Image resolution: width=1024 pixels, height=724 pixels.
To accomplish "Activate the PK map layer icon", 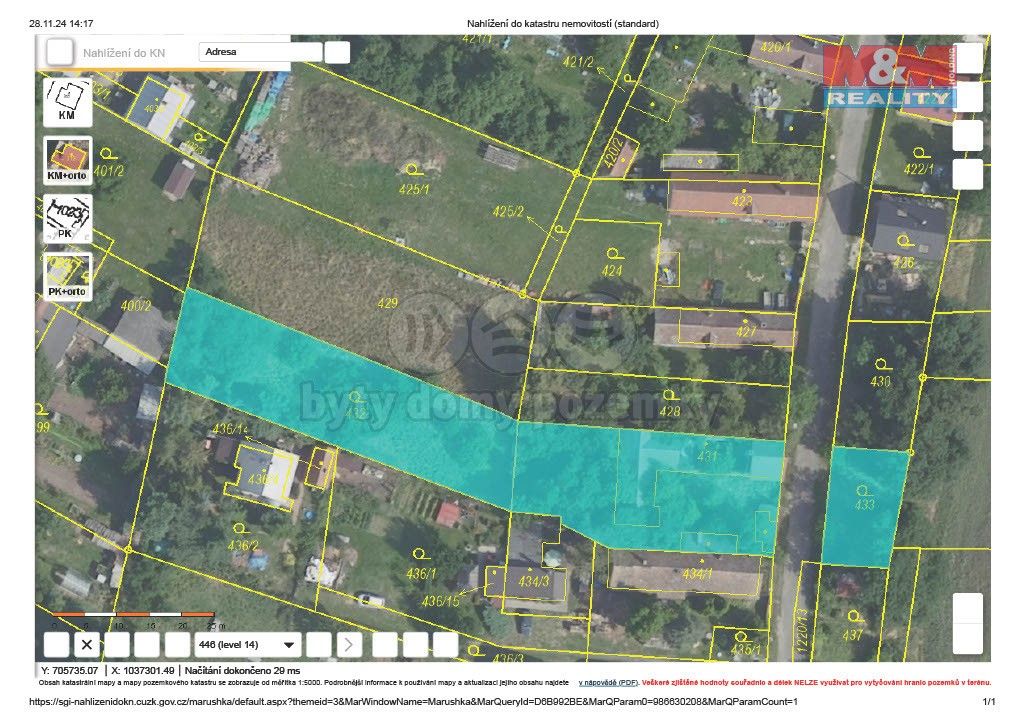I will [x=68, y=218].
